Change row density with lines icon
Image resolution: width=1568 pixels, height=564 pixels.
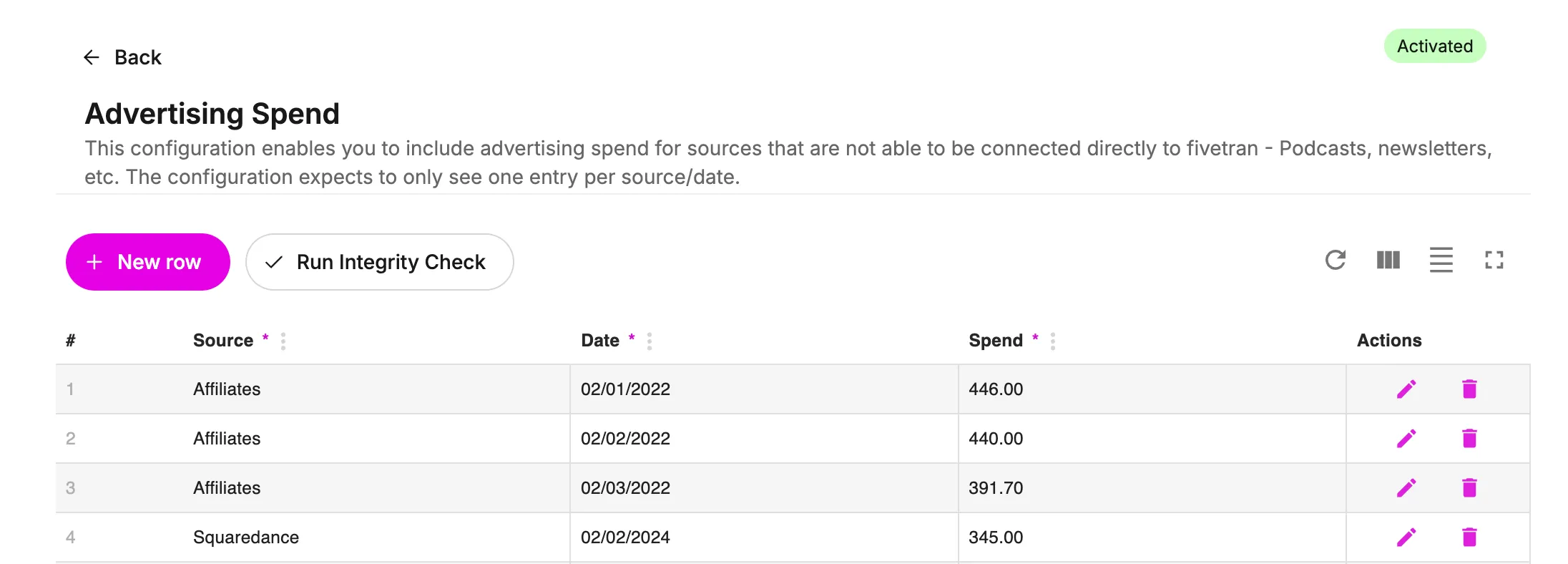pyautogui.click(x=1441, y=260)
